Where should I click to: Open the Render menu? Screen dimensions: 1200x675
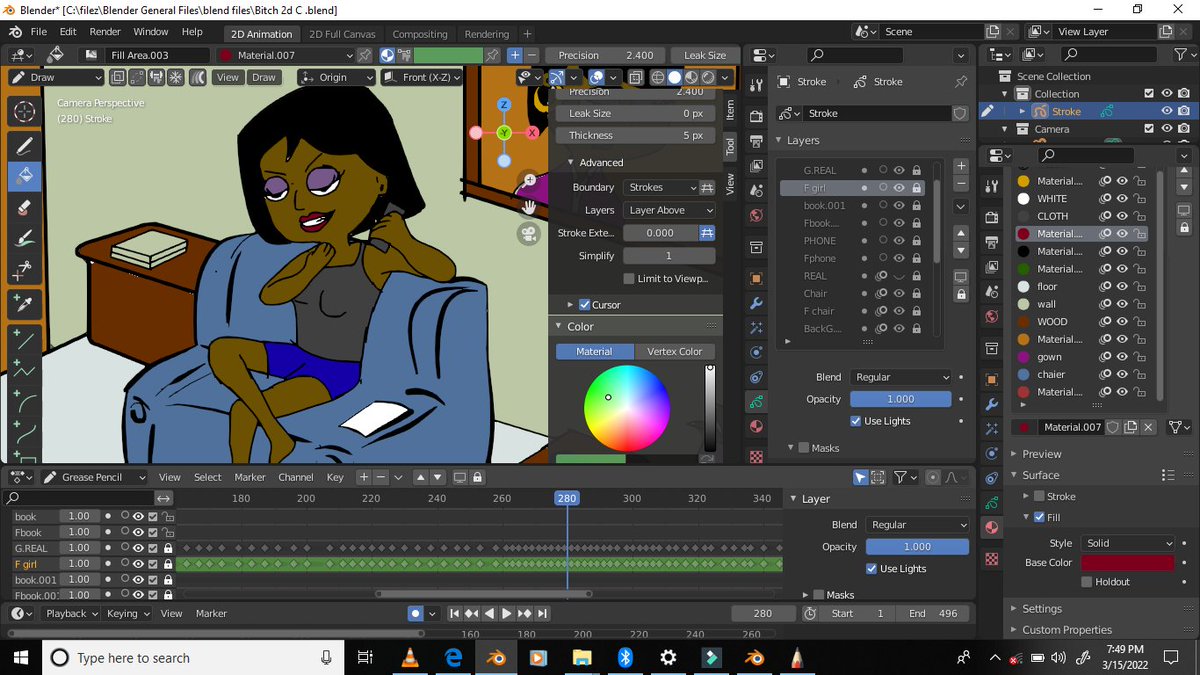pyautogui.click(x=105, y=32)
